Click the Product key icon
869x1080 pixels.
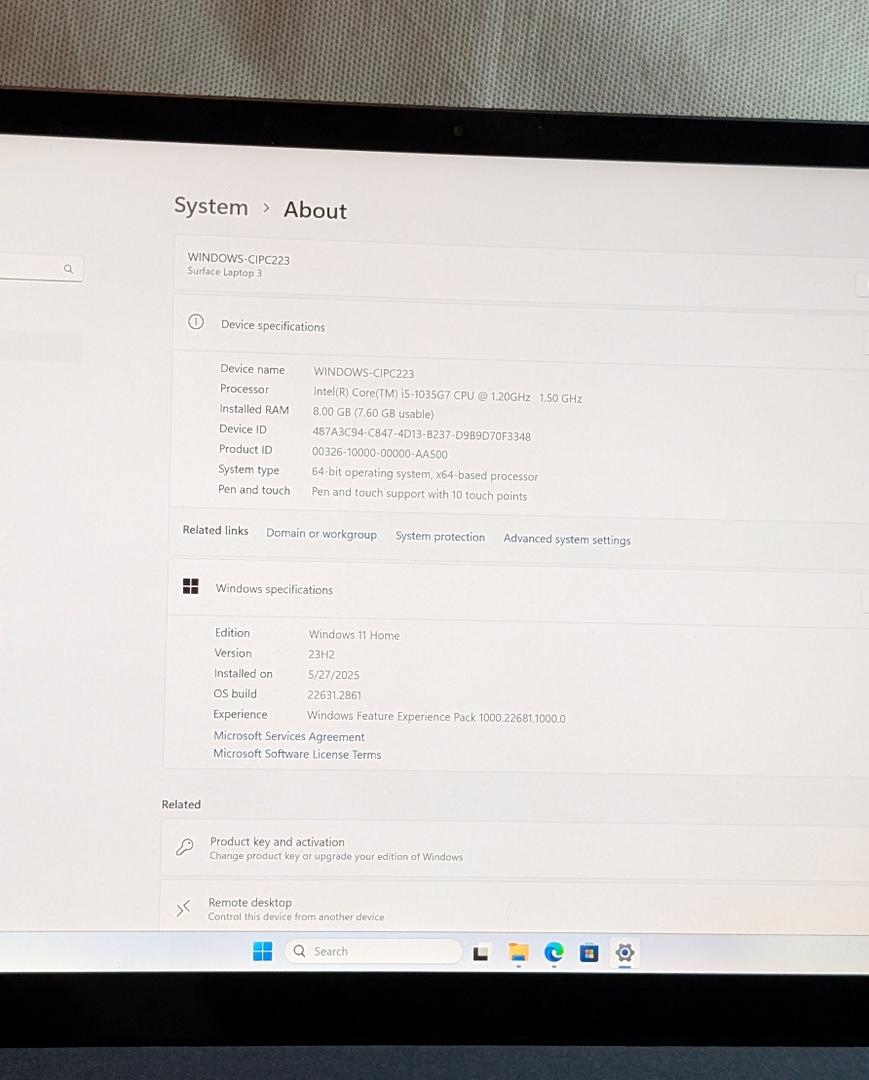185,847
